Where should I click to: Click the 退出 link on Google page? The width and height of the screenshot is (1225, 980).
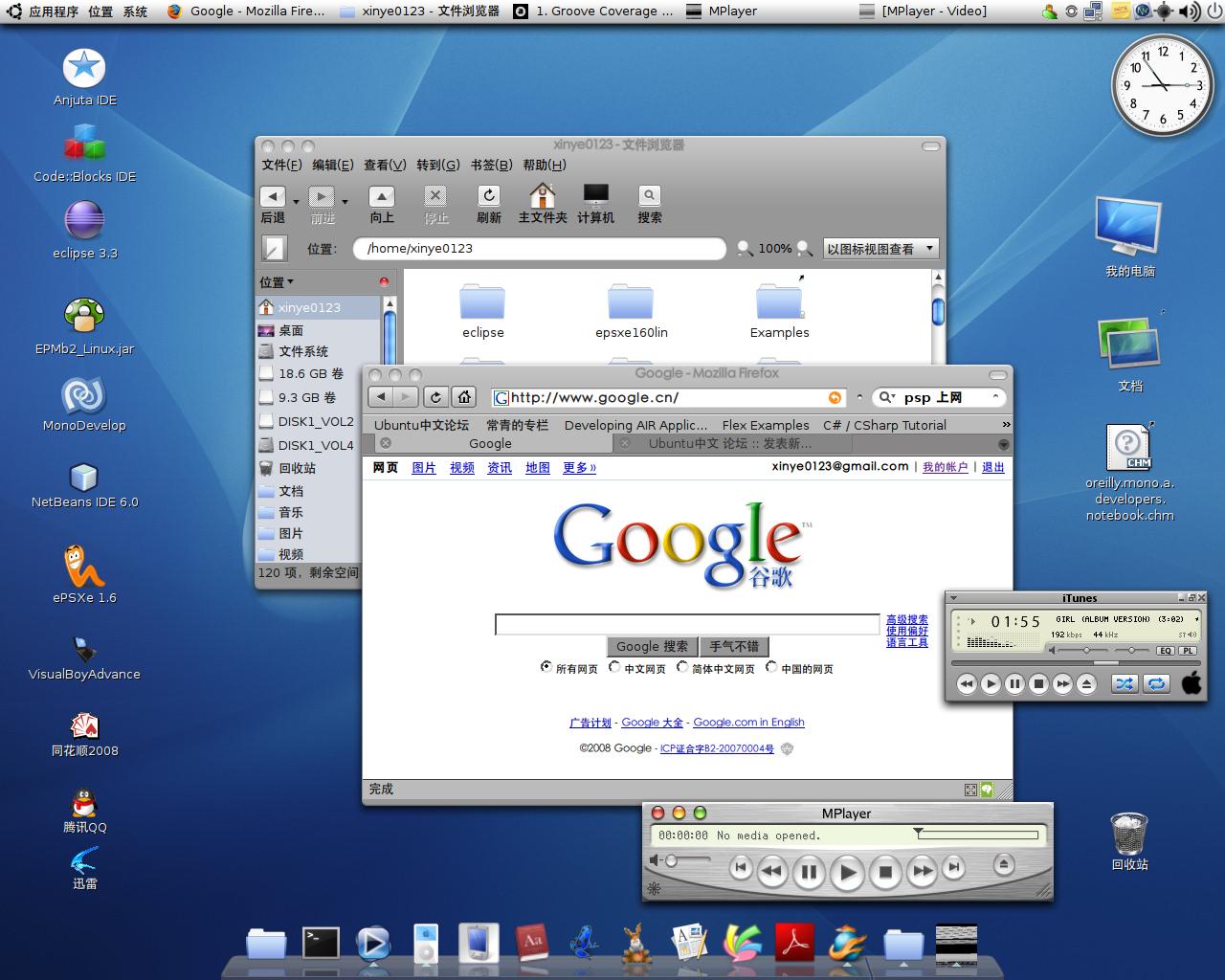coord(993,467)
